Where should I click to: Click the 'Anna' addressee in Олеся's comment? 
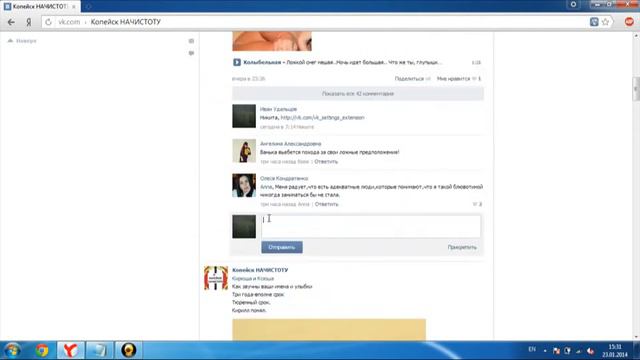point(266,187)
